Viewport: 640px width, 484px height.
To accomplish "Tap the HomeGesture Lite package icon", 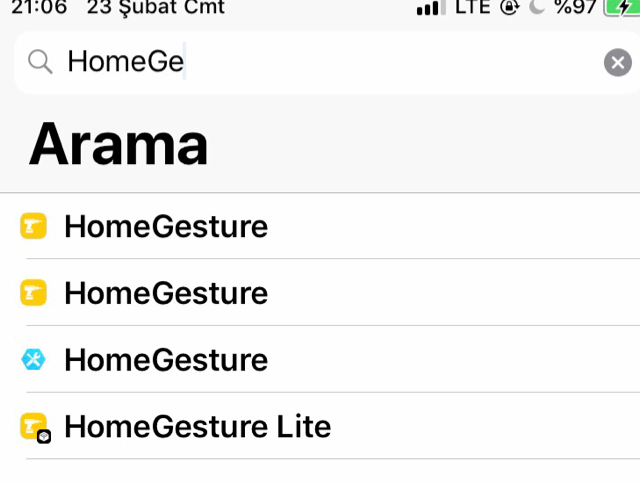I will pos(35,428).
